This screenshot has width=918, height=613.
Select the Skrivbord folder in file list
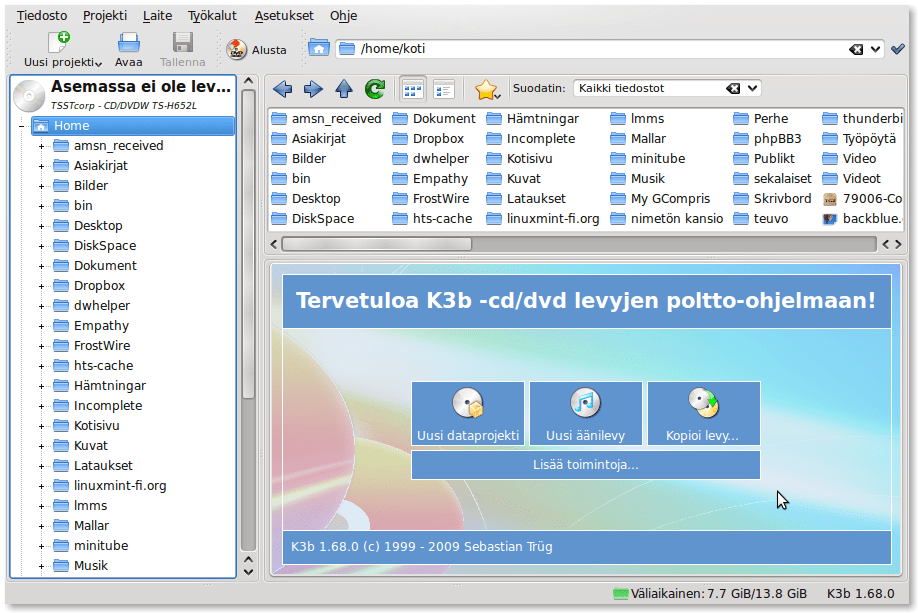click(772, 198)
